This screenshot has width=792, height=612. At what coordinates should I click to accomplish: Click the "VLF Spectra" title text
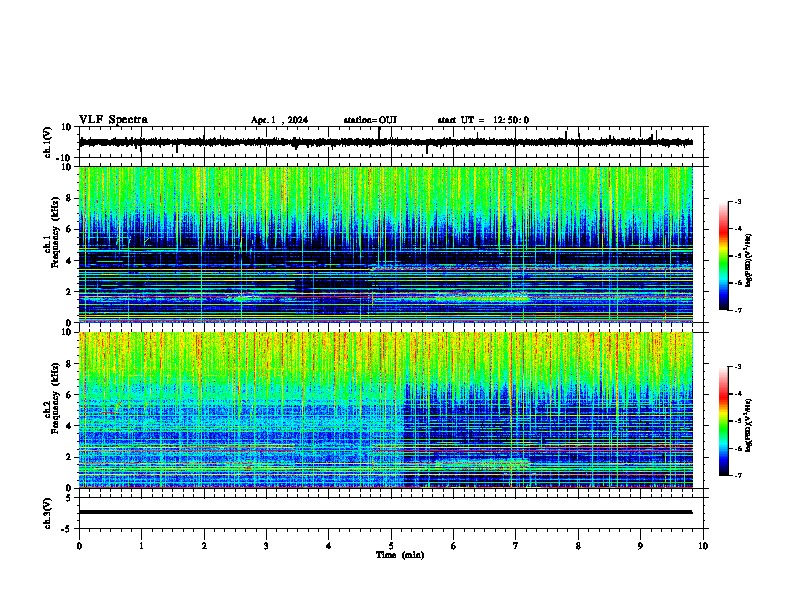pyautogui.click(x=113, y=120)
